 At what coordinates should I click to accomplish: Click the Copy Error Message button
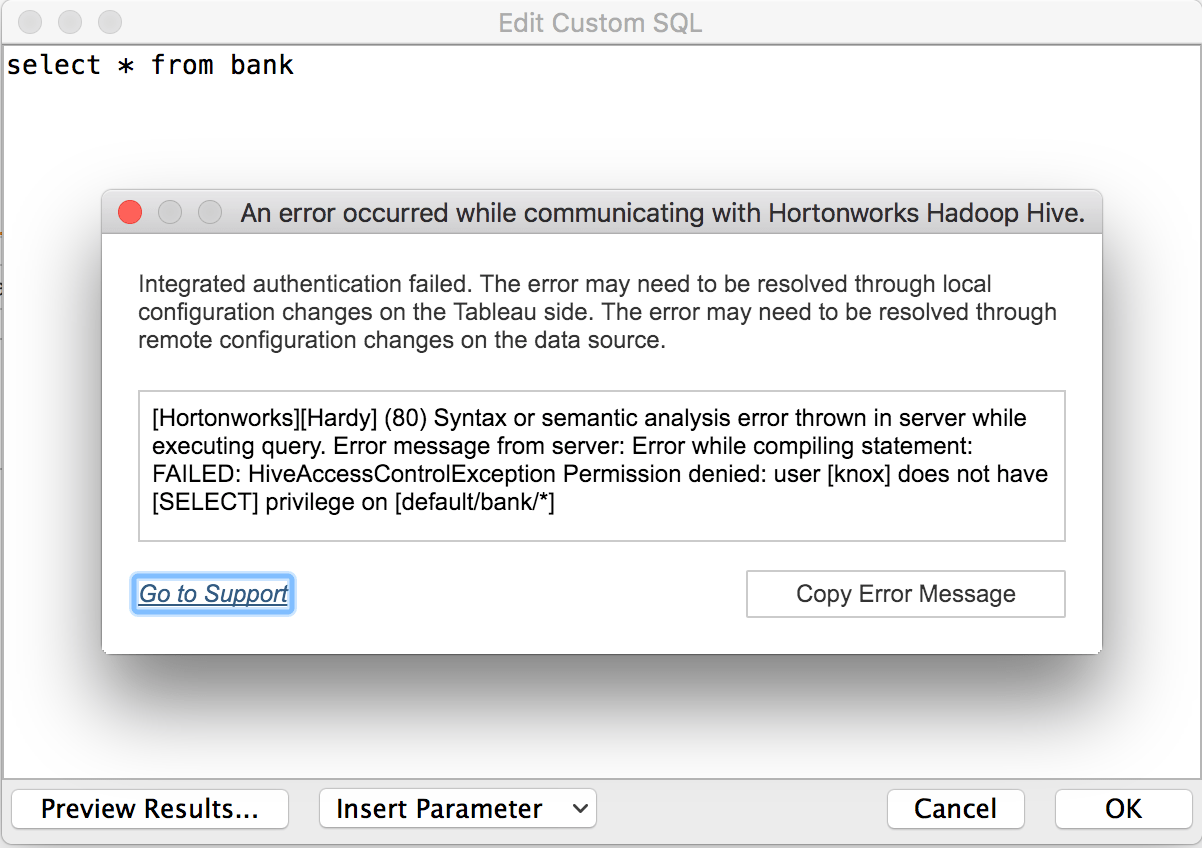(x=905, y=594)
